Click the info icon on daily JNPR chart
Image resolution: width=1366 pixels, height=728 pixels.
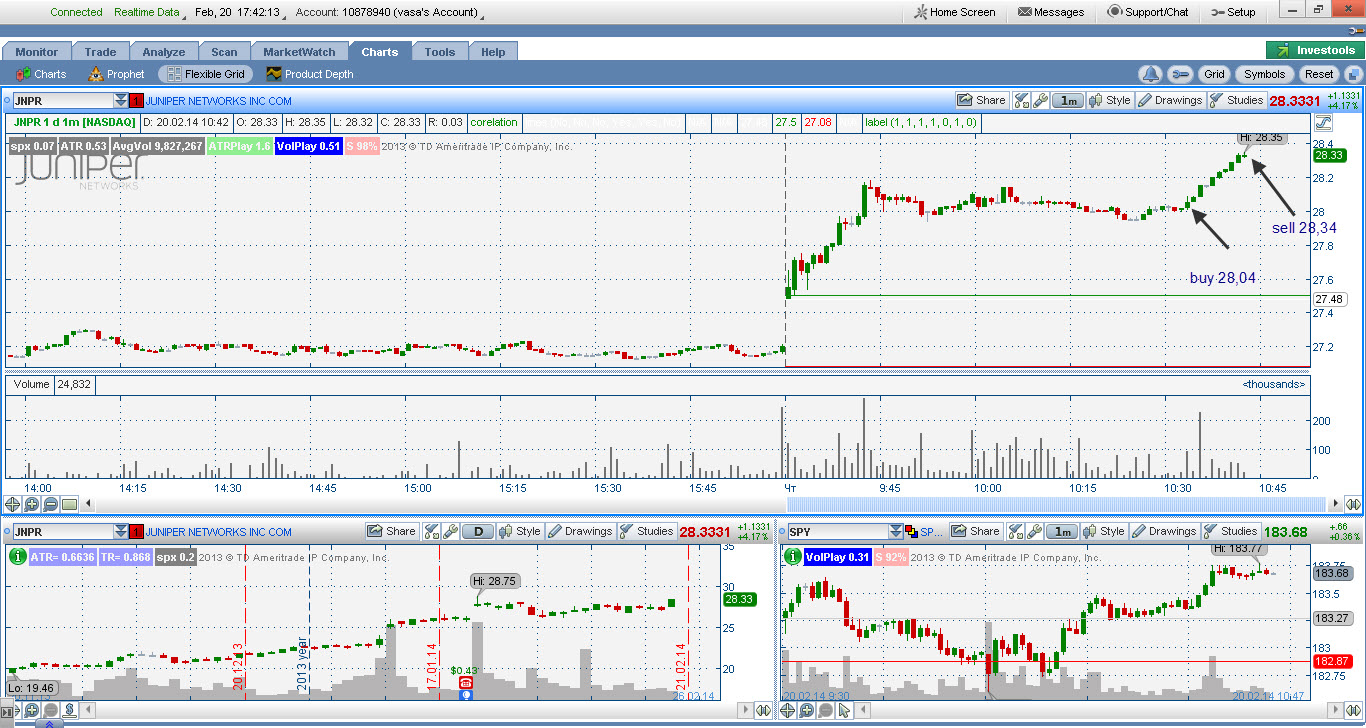coord(16,556)
